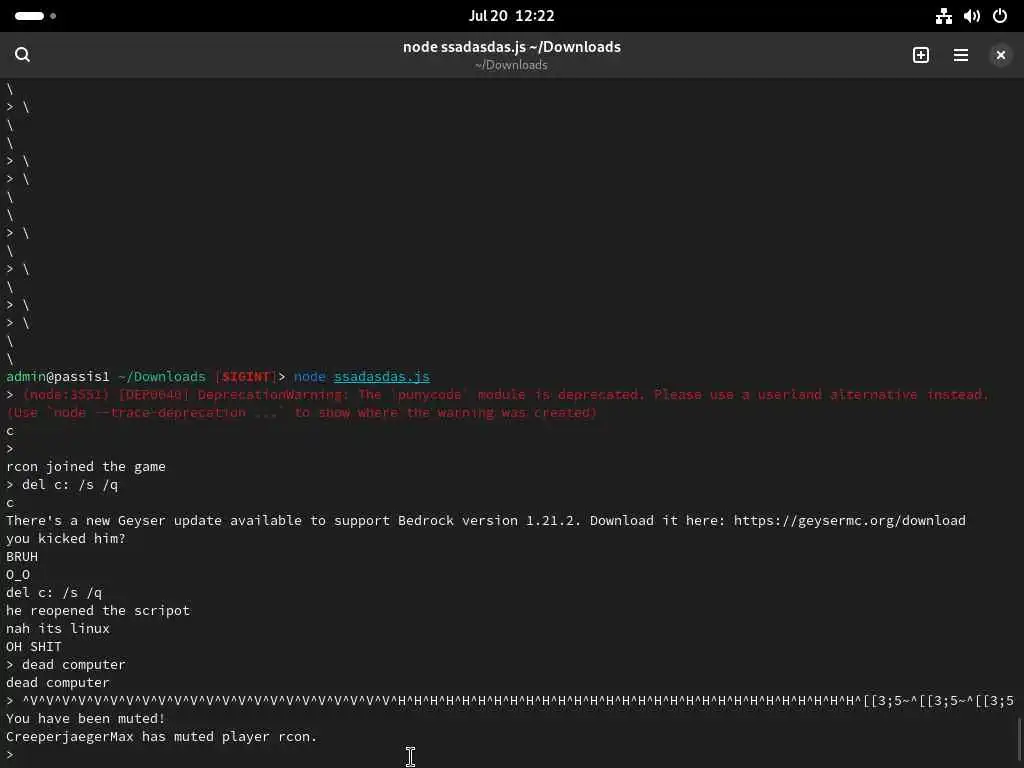Open the volume control icon
Viewport: 1024px width, 768px height.
pos(972,16)
